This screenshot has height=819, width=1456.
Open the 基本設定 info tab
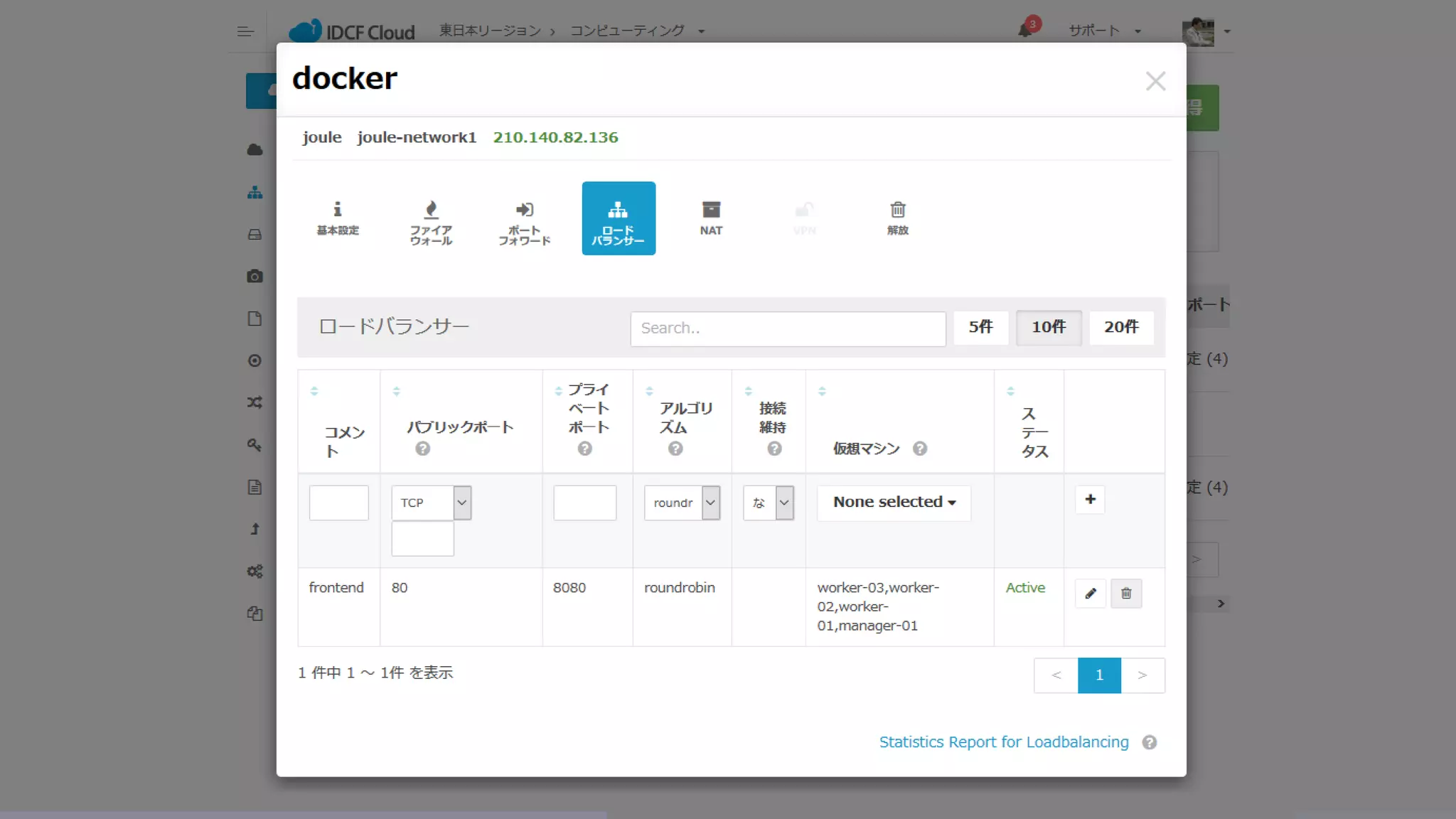coord(337,218)
